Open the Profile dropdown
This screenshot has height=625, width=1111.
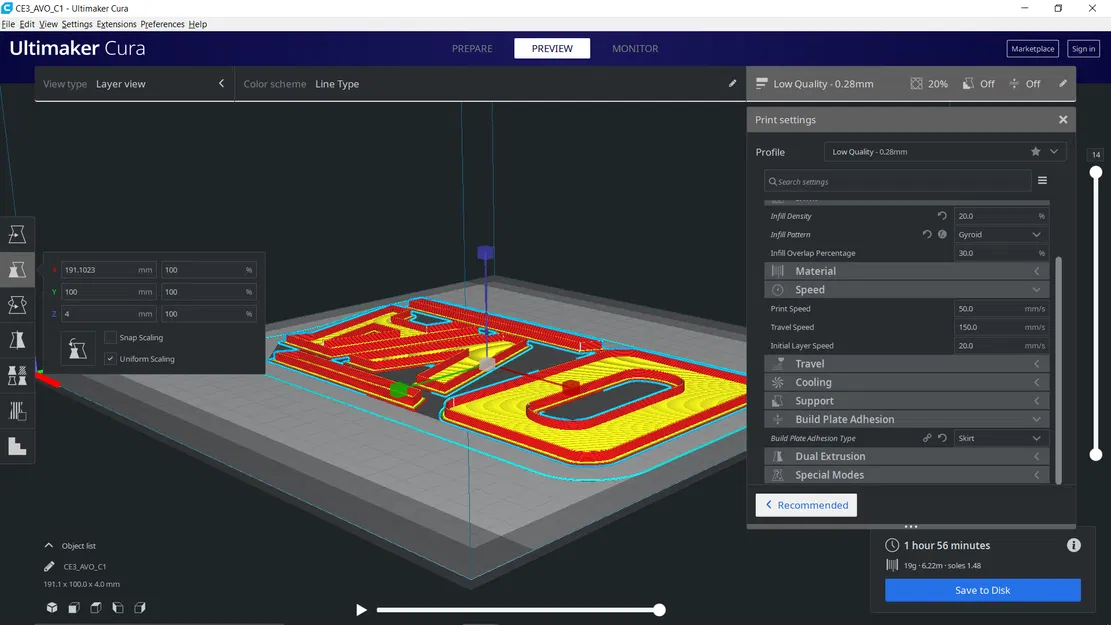[x=944, y=152]
